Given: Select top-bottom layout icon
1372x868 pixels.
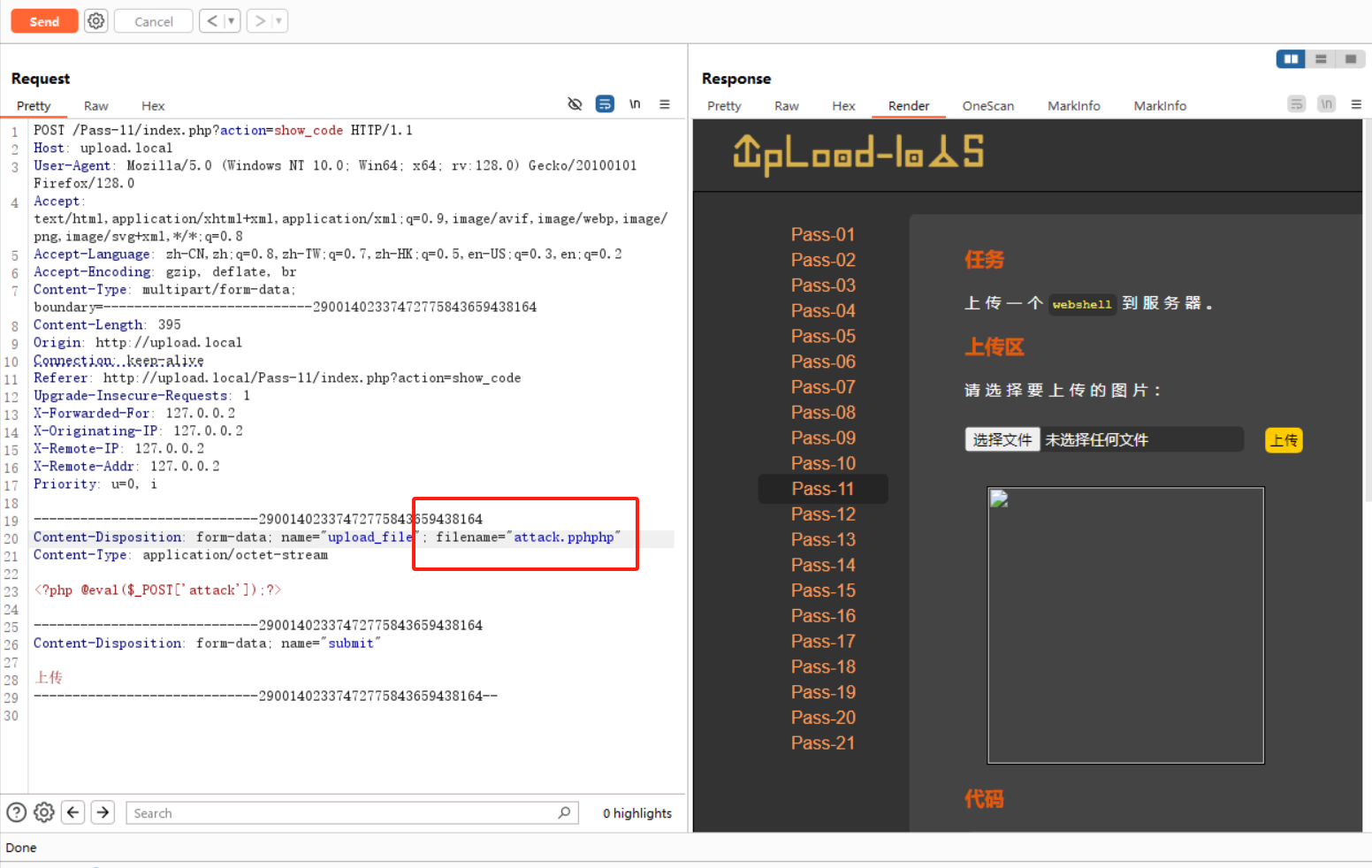Looking at the screenshot, I should pyautogui.click(x=1321, y=59).
